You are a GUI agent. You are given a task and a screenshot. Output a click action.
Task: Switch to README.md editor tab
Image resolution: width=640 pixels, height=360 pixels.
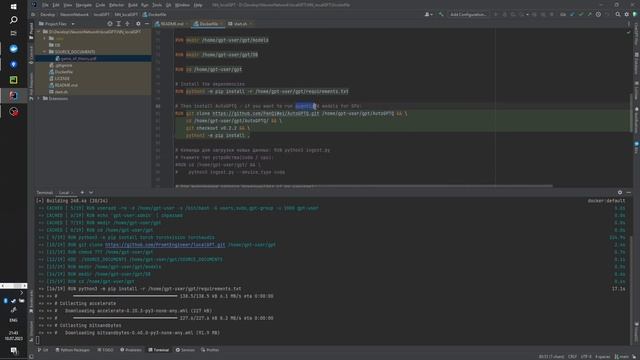click(172, 24)
